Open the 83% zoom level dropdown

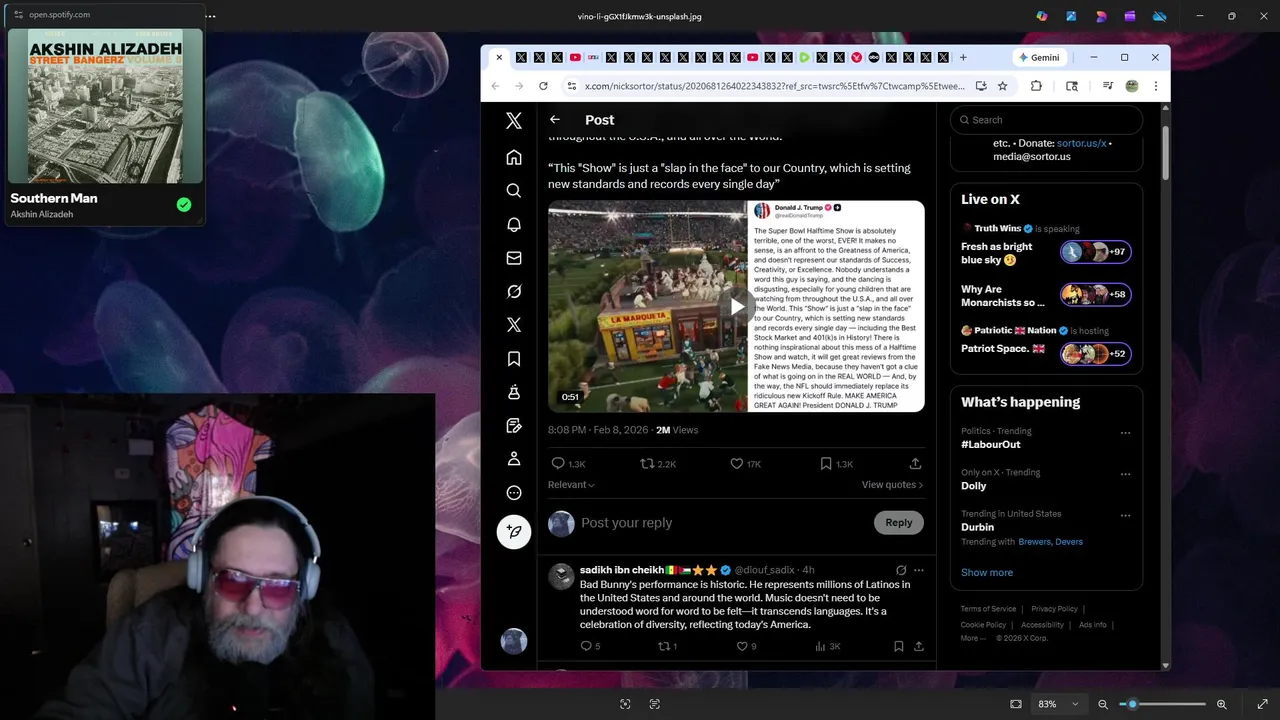pos(1059,704)
